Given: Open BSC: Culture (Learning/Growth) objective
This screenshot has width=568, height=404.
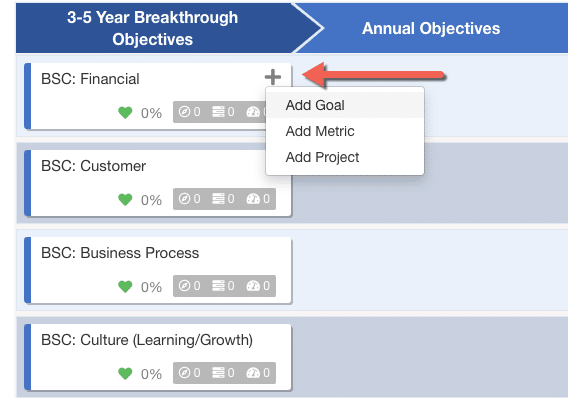Looking at the screenshot, I should tap(147, 340).
